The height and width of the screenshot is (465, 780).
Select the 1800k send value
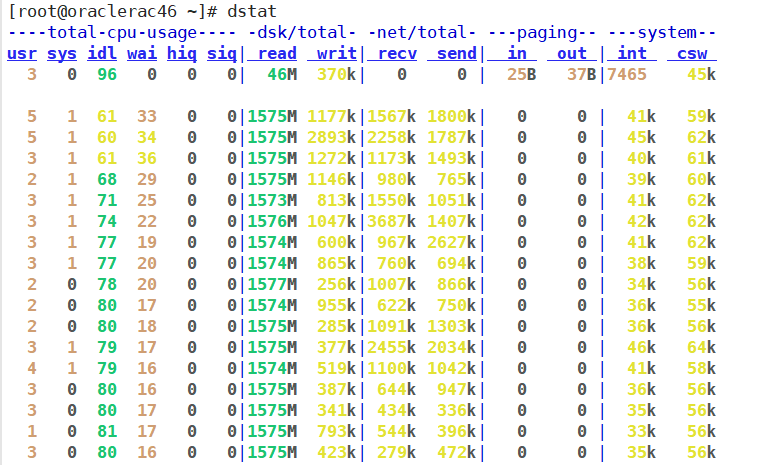pos(452,116)
